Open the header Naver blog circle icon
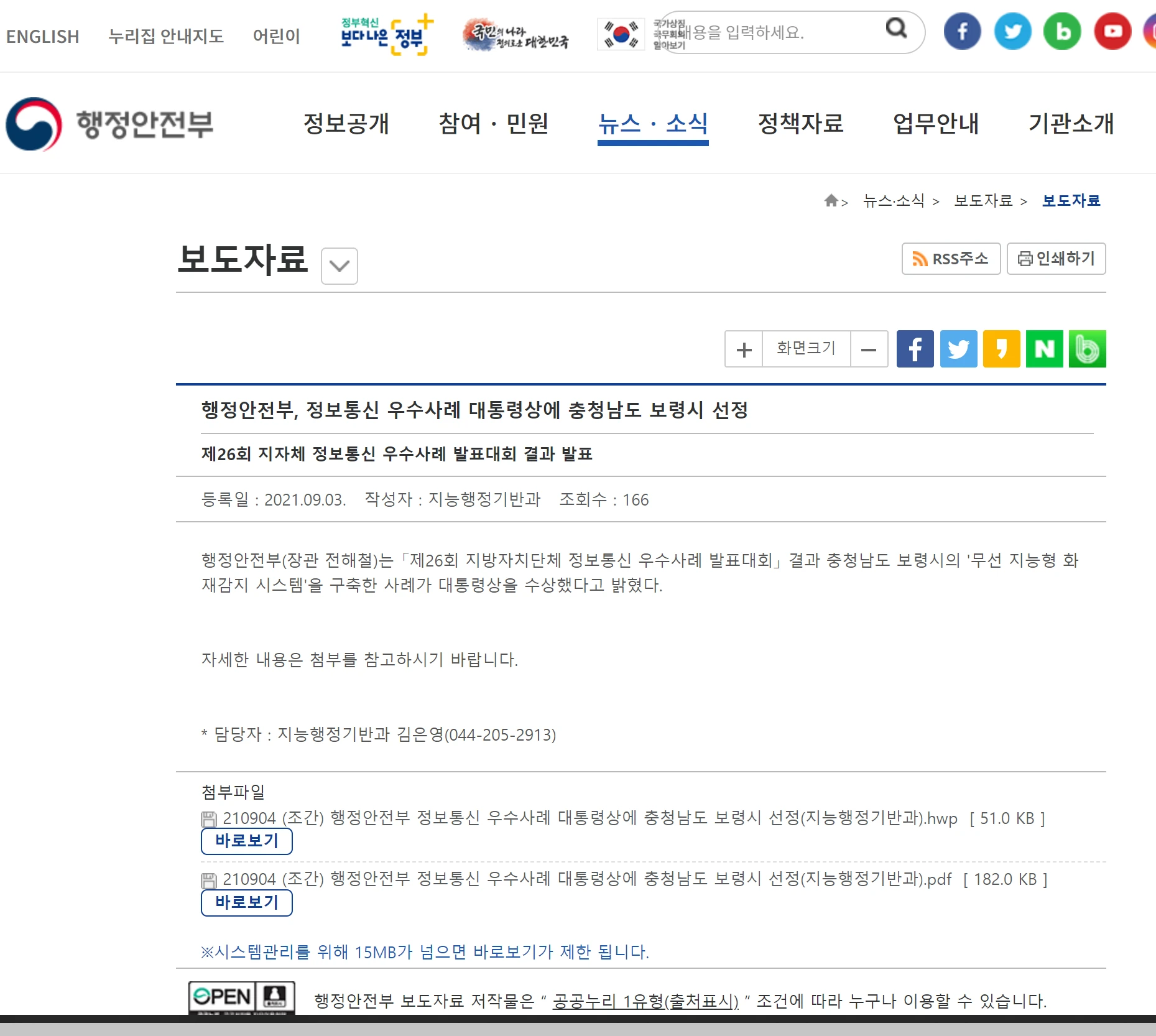The height and width of the screenshot is (1036, 1156). 1062,31
